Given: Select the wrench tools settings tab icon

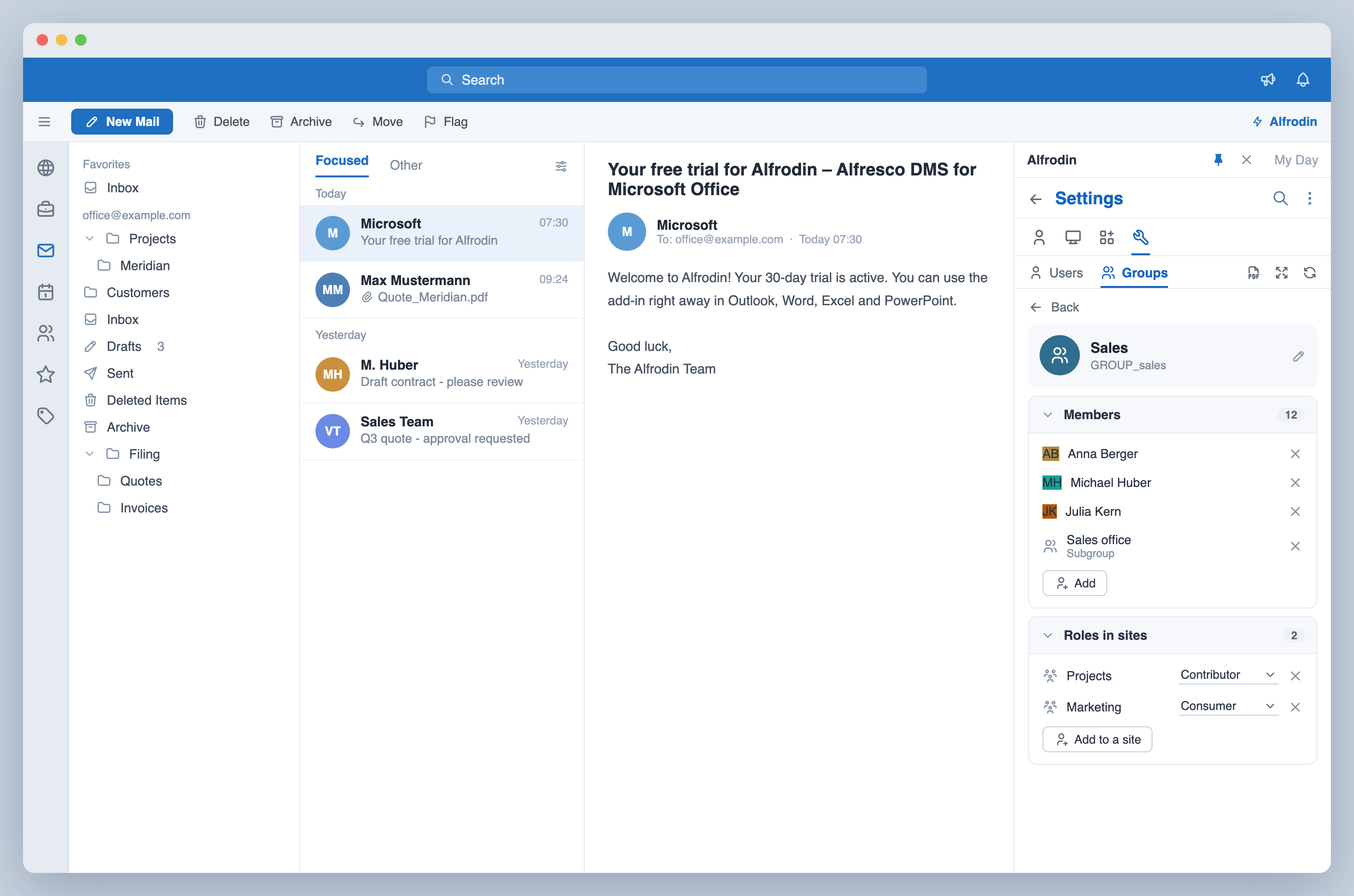Looking at the screenshot, I should [x=1140, y=237].
